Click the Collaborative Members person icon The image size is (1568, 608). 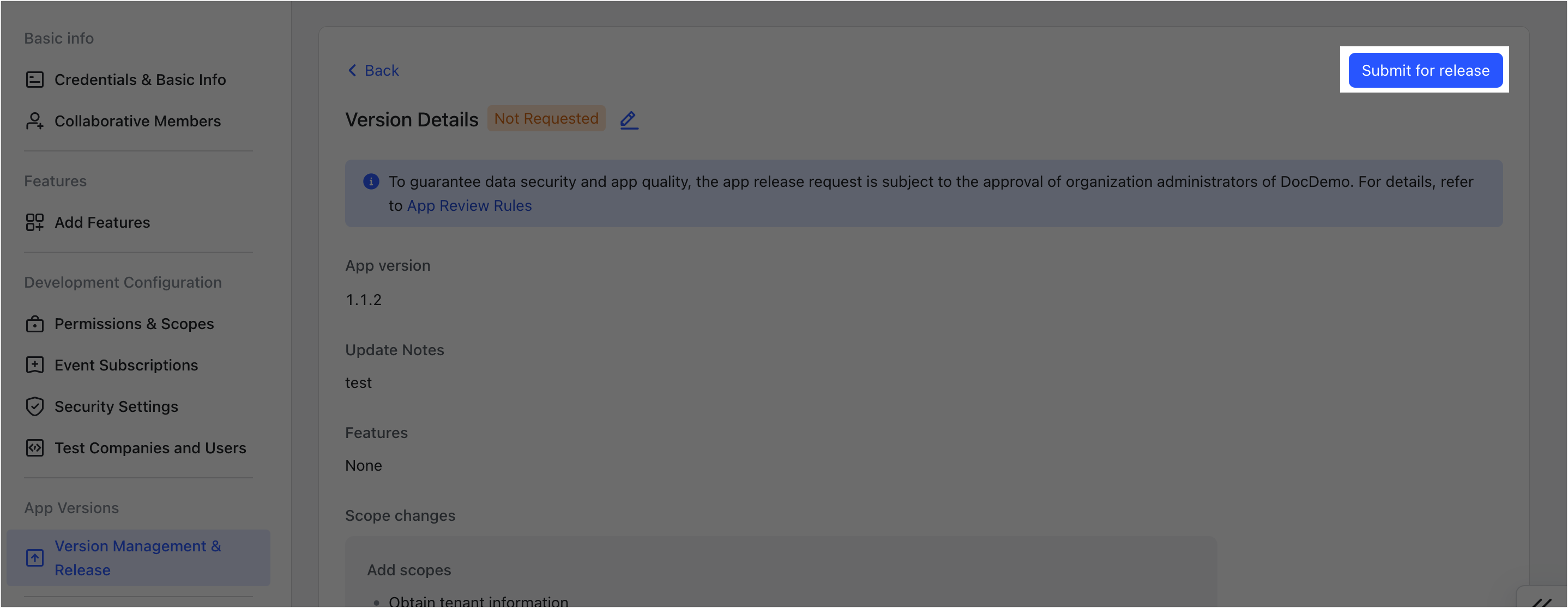(x=35, y=121)
